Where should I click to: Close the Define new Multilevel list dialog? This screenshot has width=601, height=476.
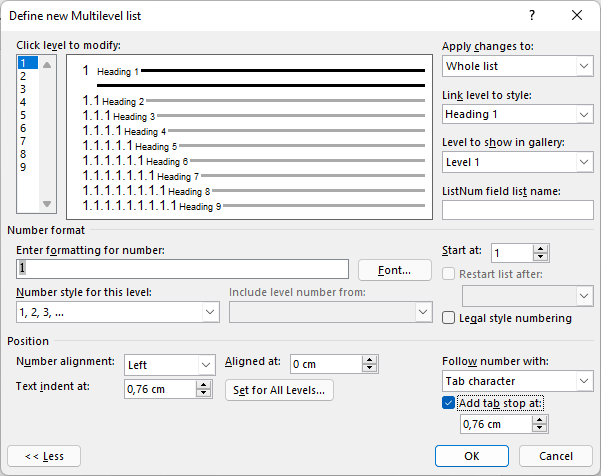pyautogui.click(x=576, y=15)
